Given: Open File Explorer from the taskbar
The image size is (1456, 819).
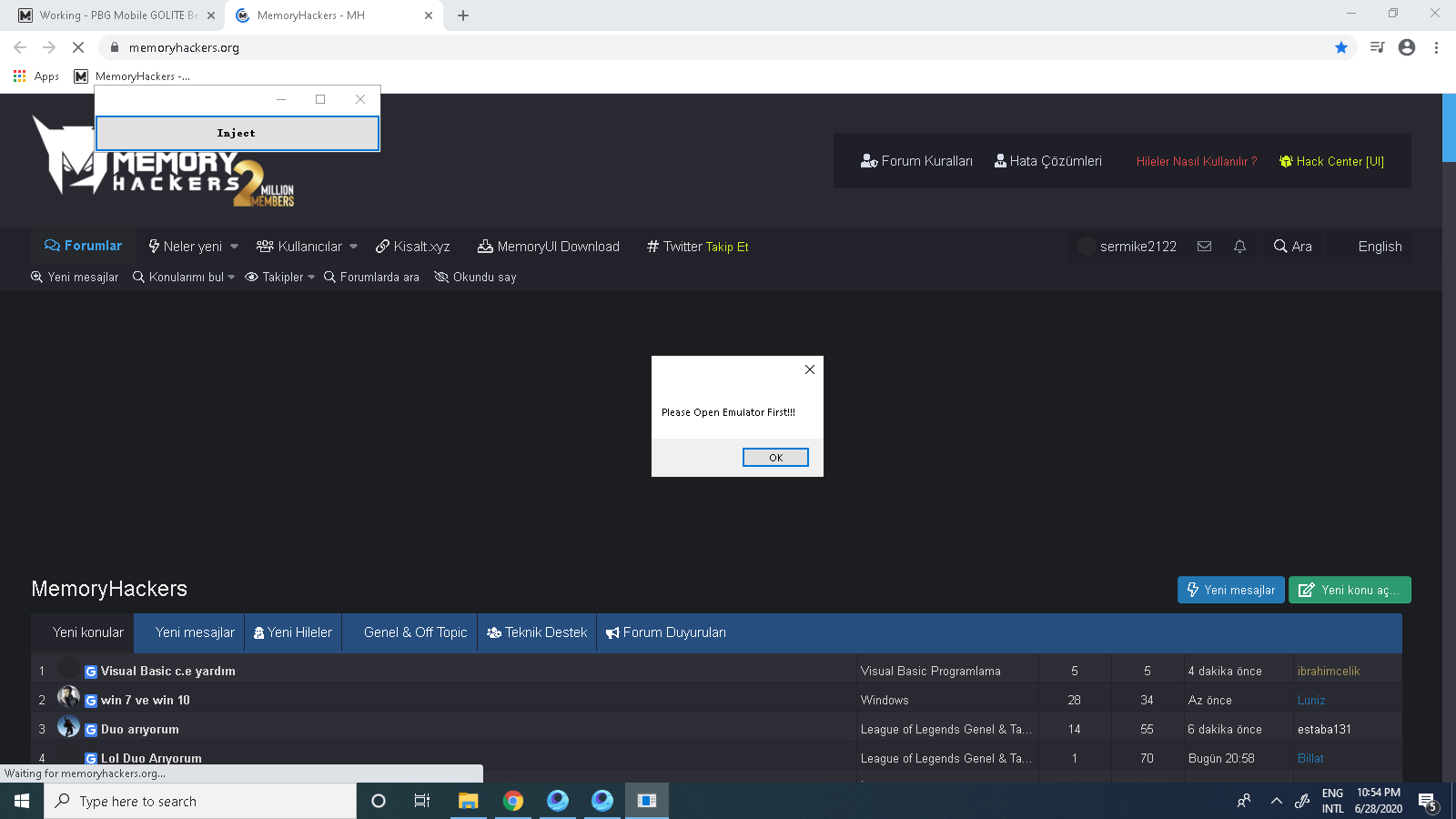Looking at the screenshot, I should click(468, 801).
